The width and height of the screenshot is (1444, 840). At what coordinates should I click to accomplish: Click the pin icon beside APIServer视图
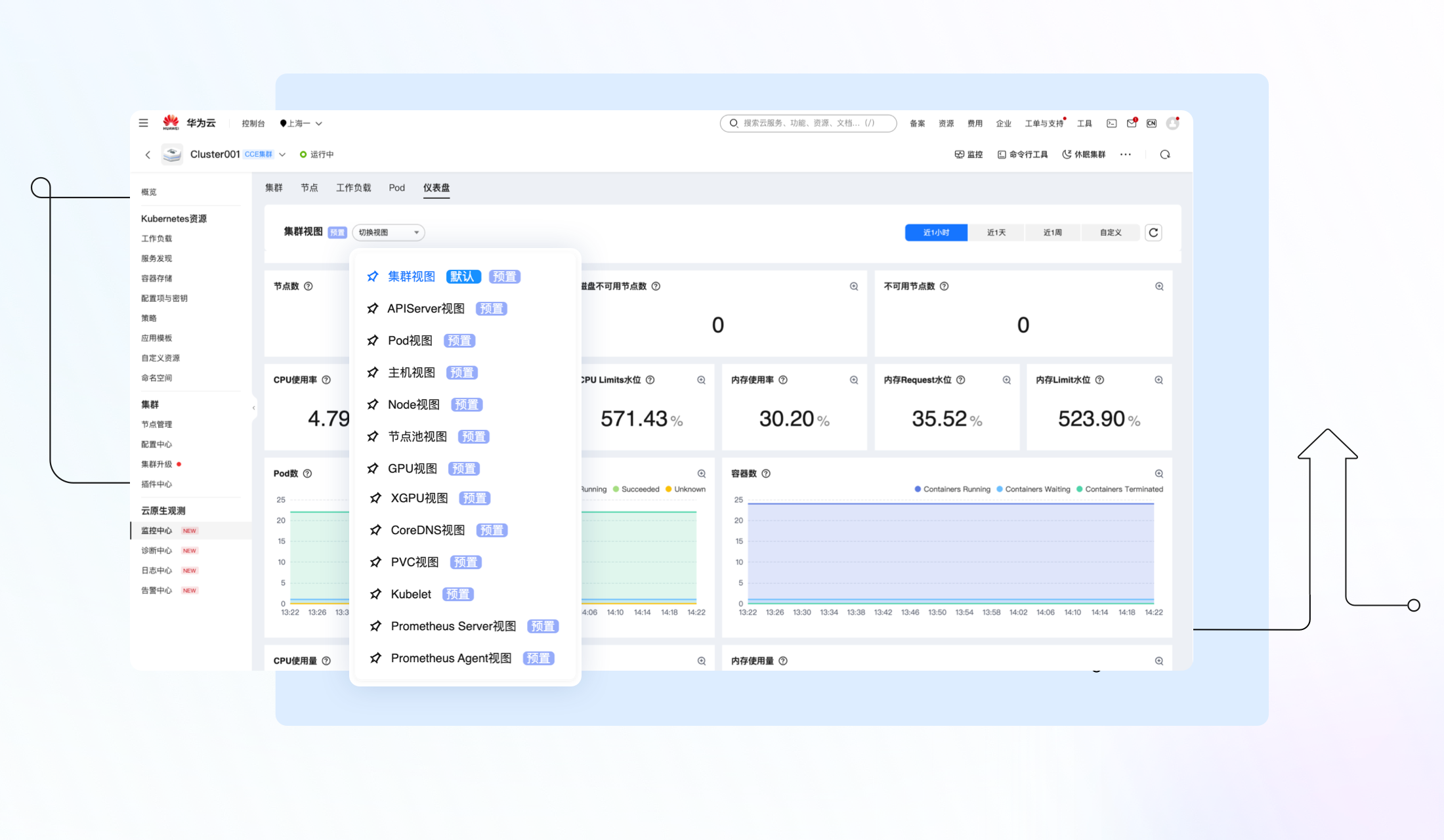pyautogui.click(x=373, y=308)
